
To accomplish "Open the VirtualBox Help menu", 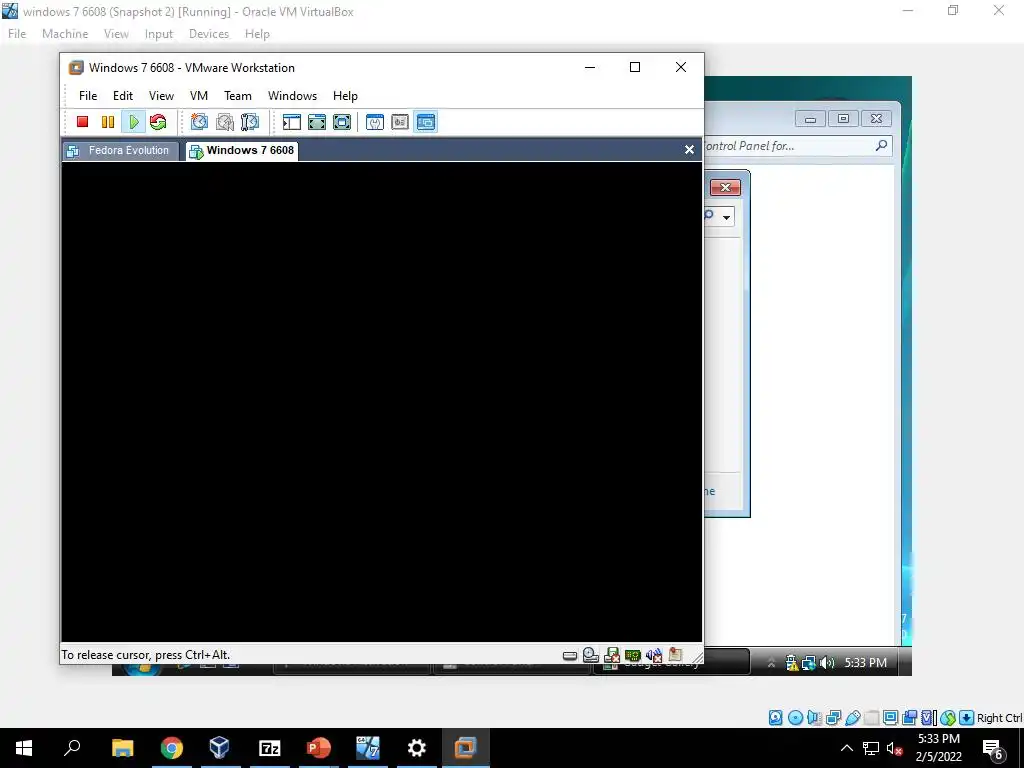I will pos(257,34).
